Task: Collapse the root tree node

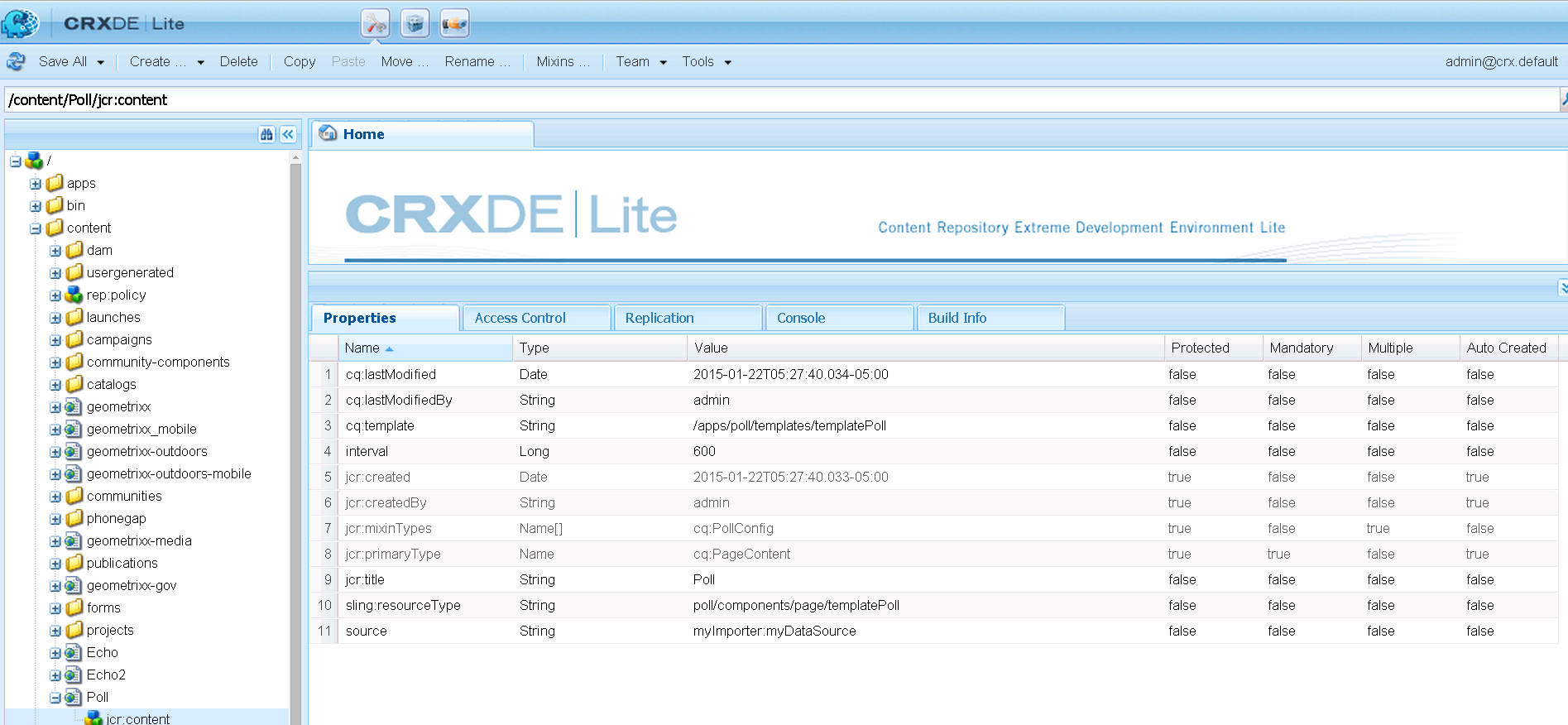Action: tap(16, 161)
